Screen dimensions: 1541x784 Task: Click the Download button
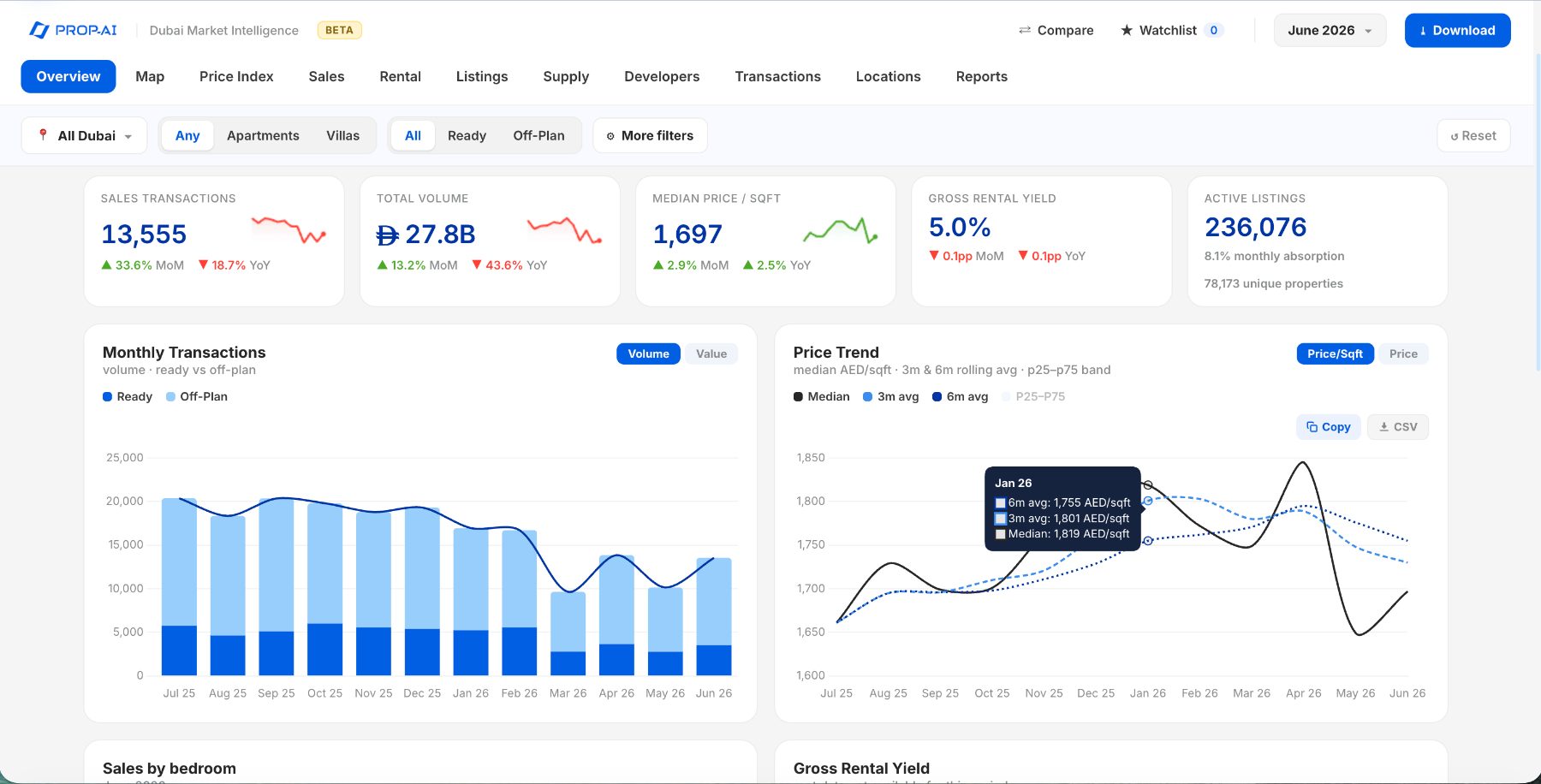click(x=1457, y=30)
